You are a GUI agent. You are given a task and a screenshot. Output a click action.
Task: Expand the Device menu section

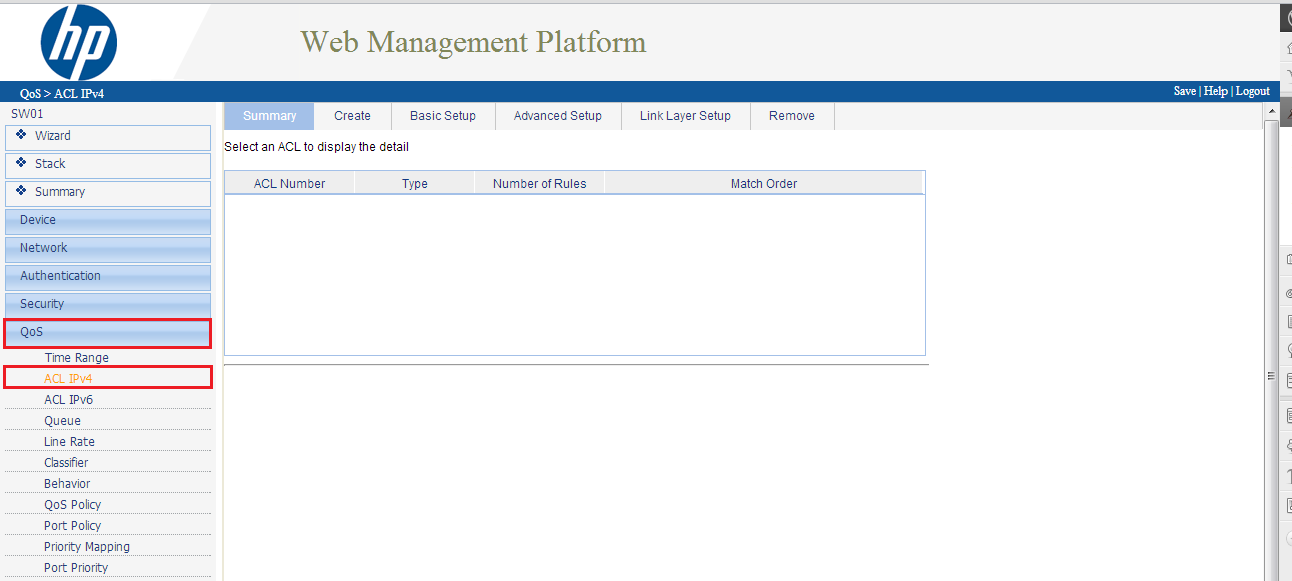[x=108, y=220]
